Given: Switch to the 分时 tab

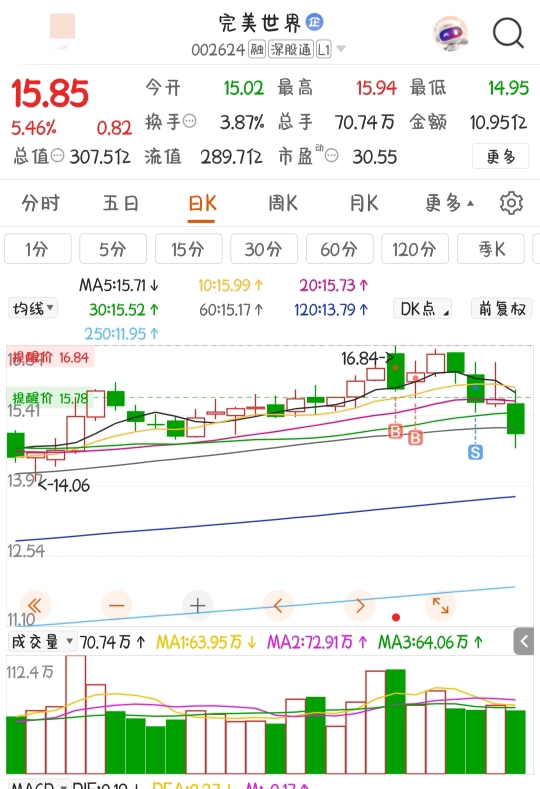Looking at the screenshot, I should (41, 203).
